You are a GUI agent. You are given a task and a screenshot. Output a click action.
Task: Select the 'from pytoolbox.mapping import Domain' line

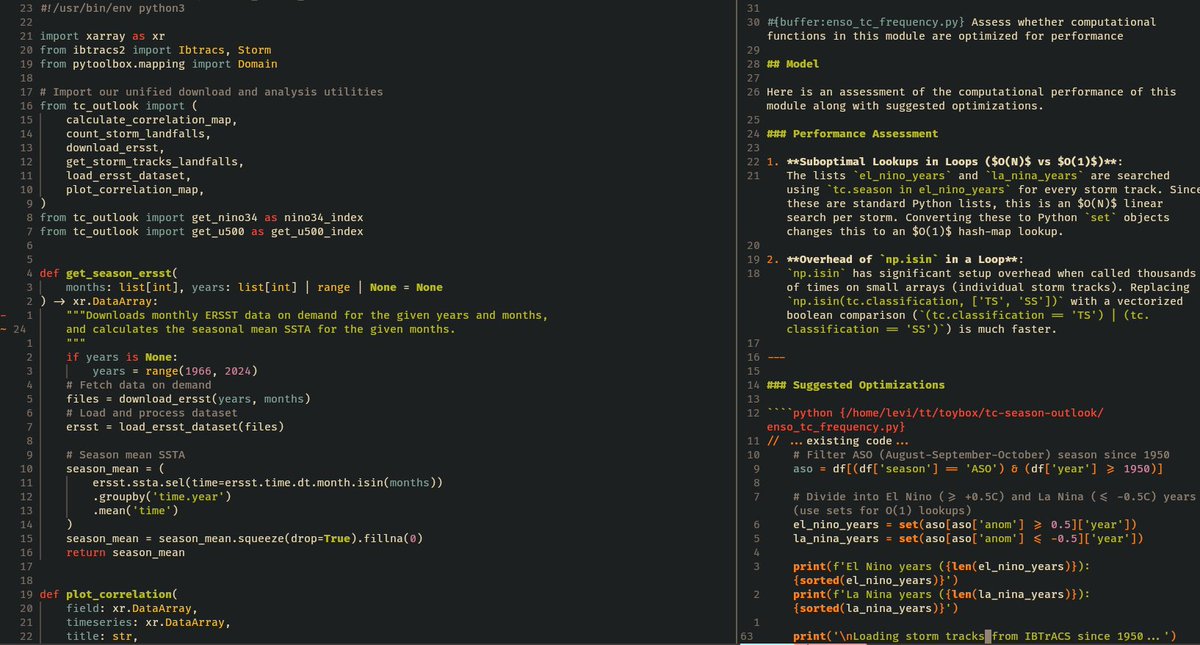[x=158, y=63]
